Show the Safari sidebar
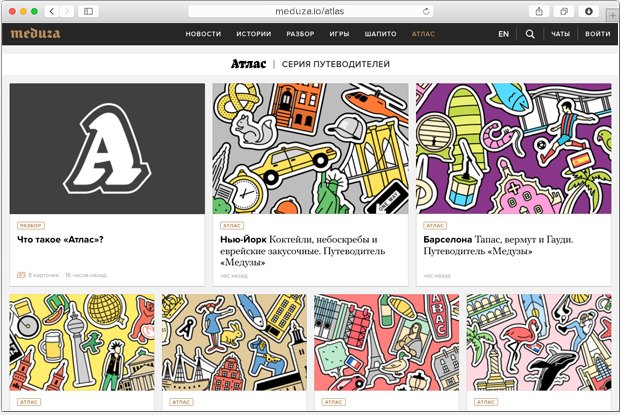Viewport: 620px width, 415px height. (x=88, y=11)
